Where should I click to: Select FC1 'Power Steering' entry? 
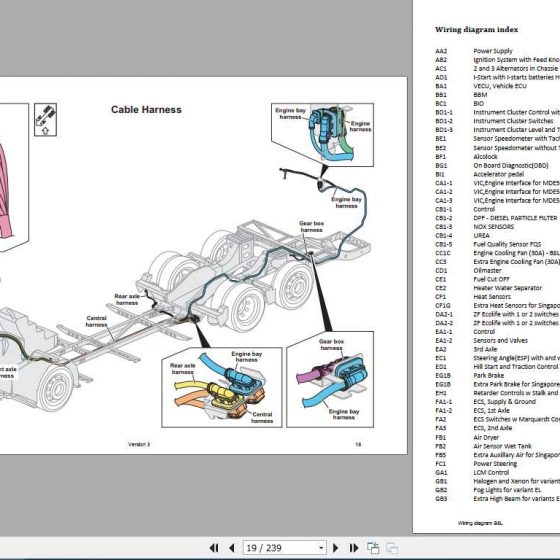click(476, 464)
